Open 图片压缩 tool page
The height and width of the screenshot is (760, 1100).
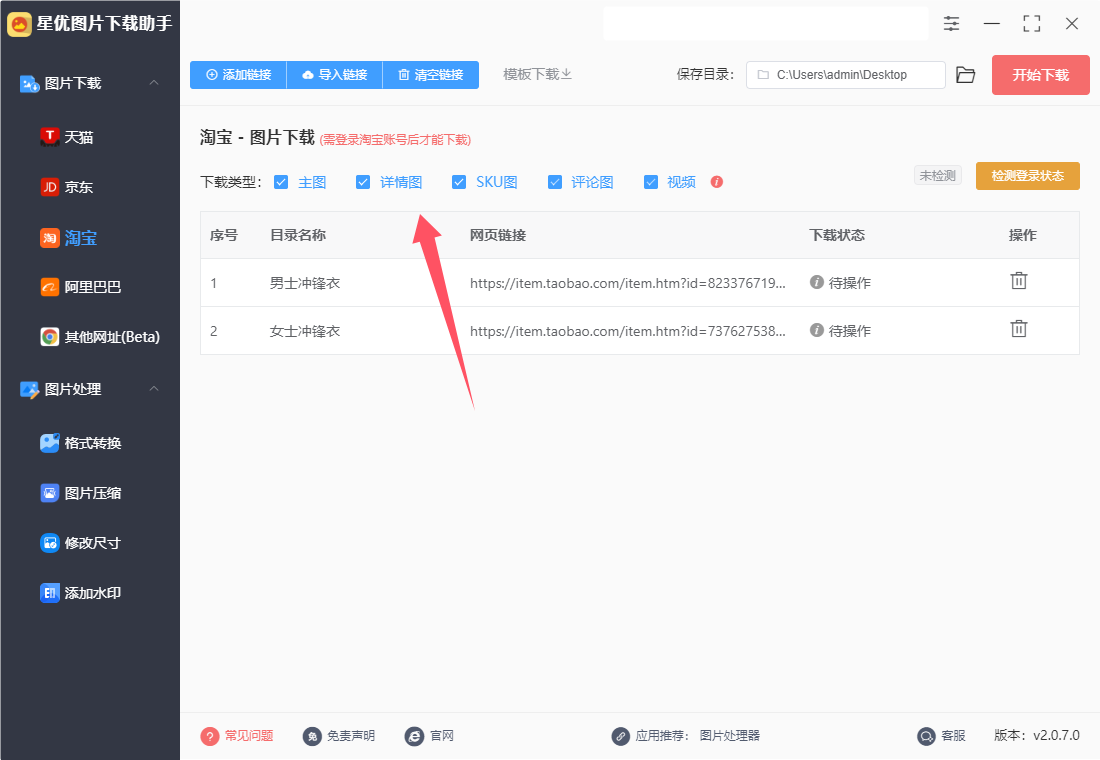(x=93, y=493)
